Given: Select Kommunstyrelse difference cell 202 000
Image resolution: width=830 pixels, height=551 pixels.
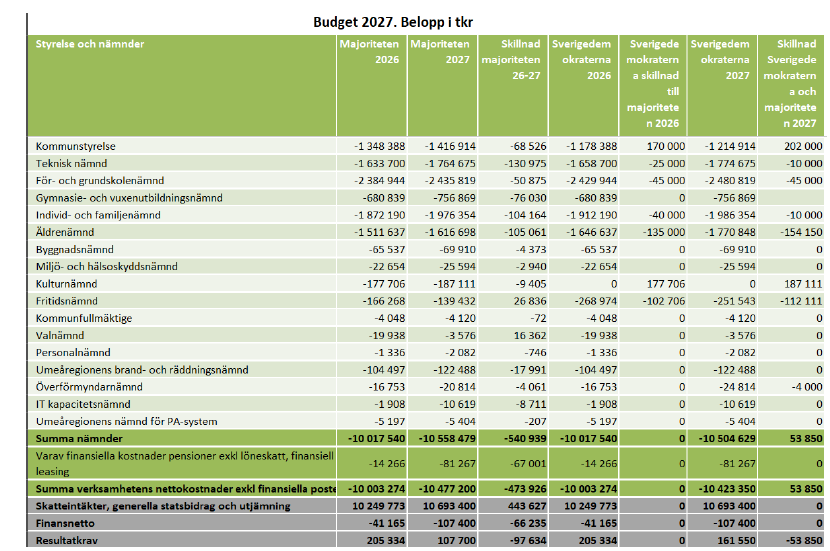Looking at the screenshot, I should pos(804,146).
